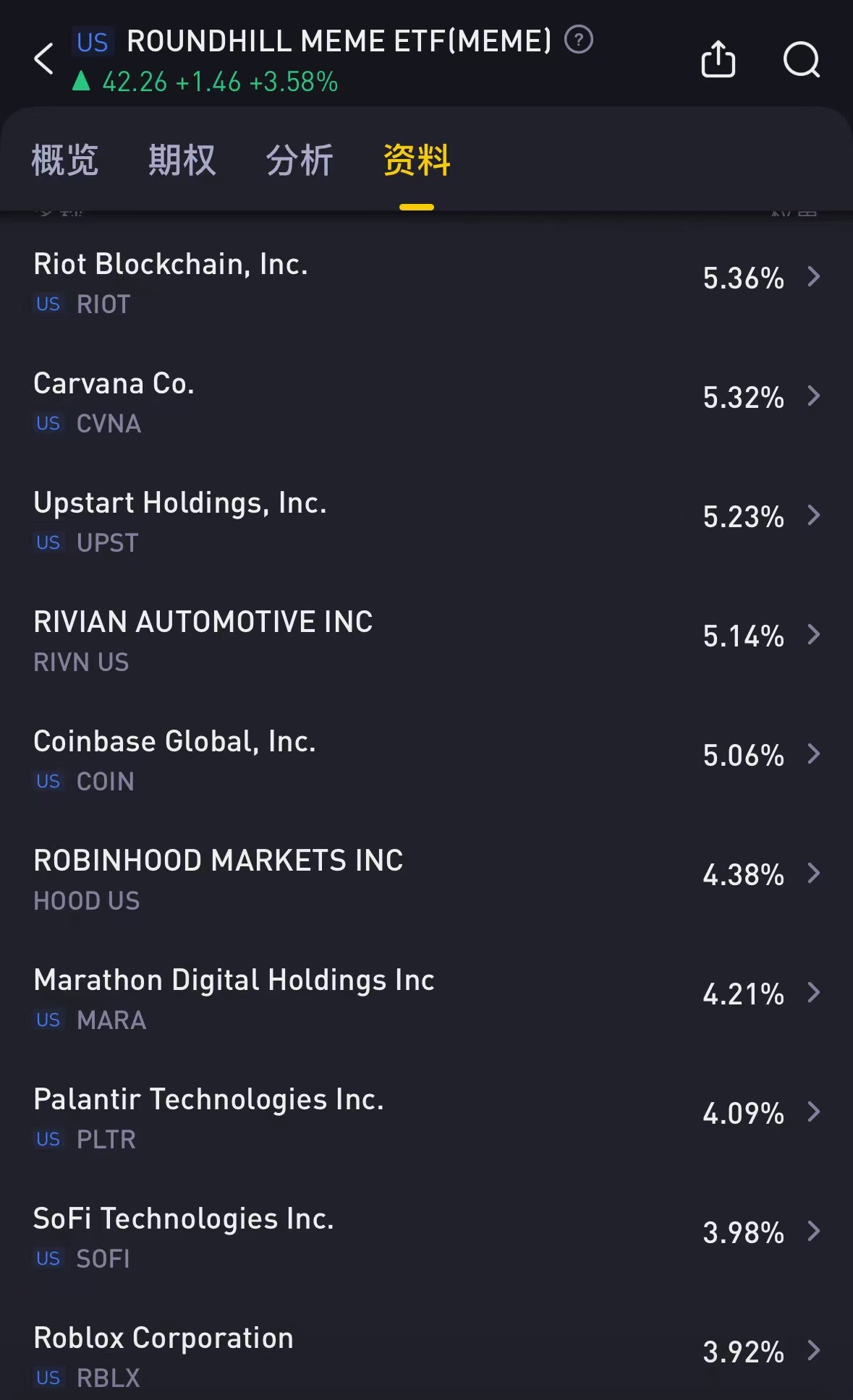Tap chevron beside Rivian 5.14%

(x=814, y=635)
